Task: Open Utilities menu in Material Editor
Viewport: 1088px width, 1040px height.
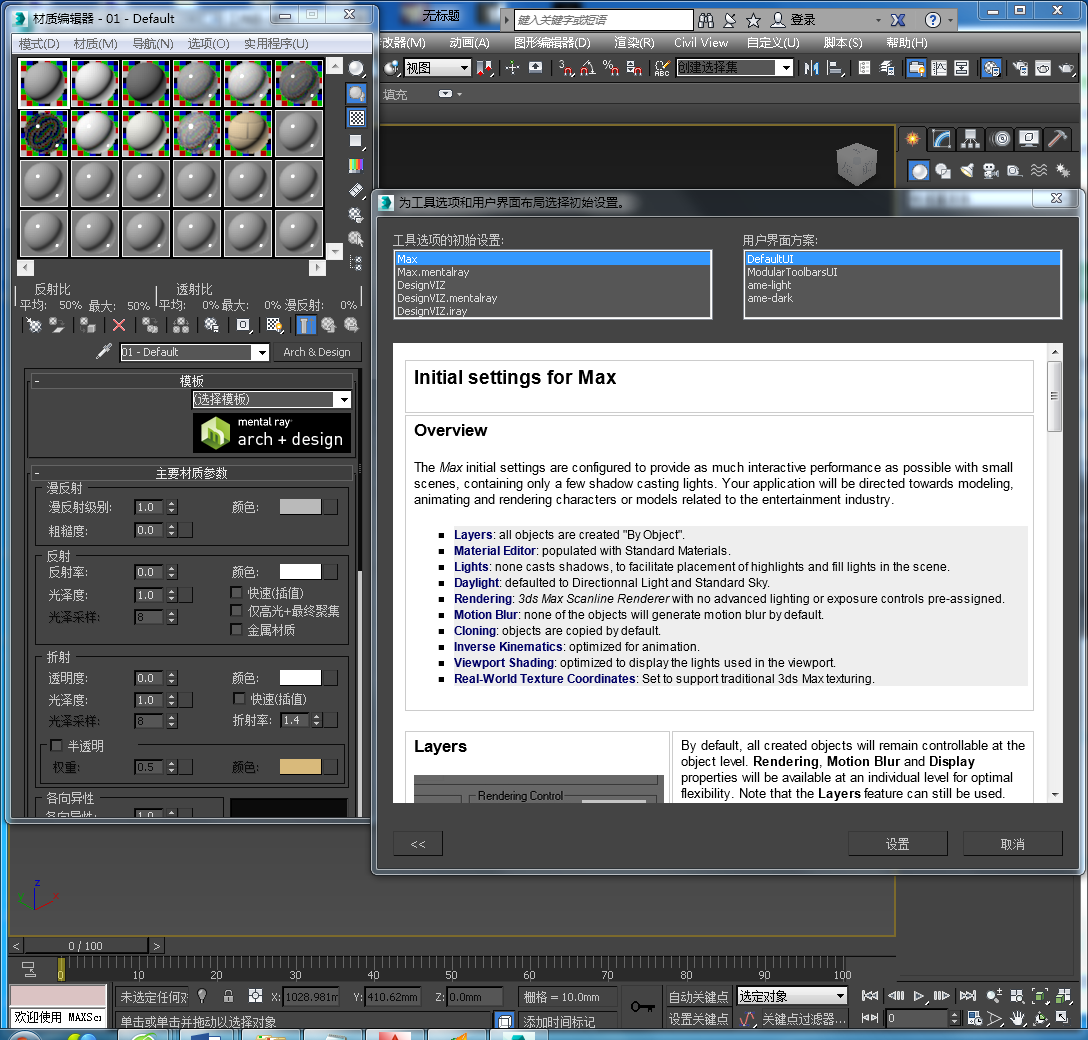Action: pyautogui.click(x=275, y=44)
